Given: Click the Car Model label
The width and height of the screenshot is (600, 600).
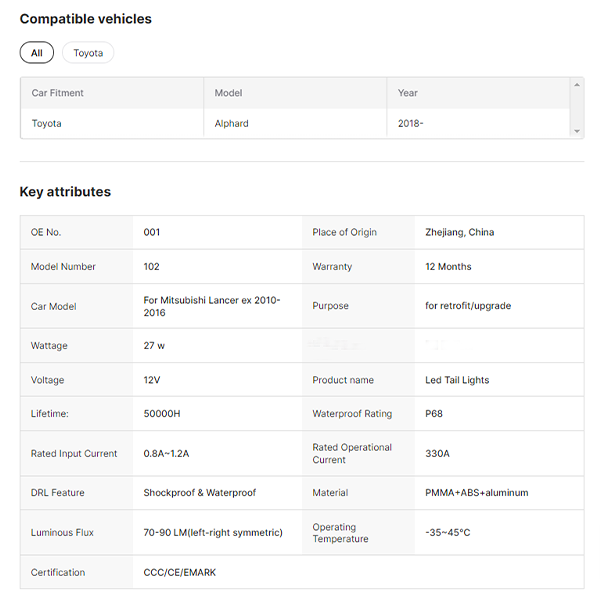Looking at the screenshot, I should click(54, 307).
